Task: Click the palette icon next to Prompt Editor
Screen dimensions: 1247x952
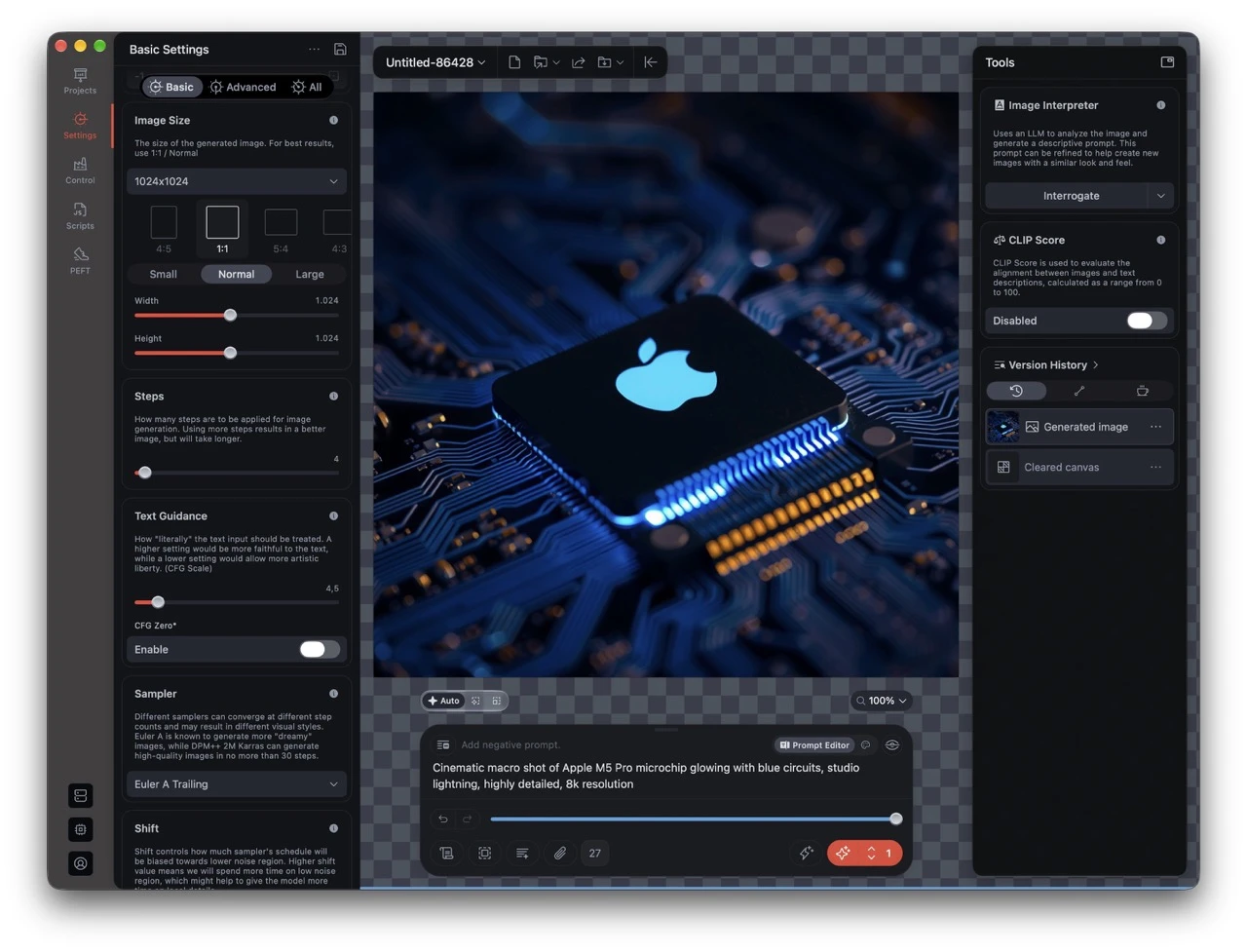Action: coord(865,745)
